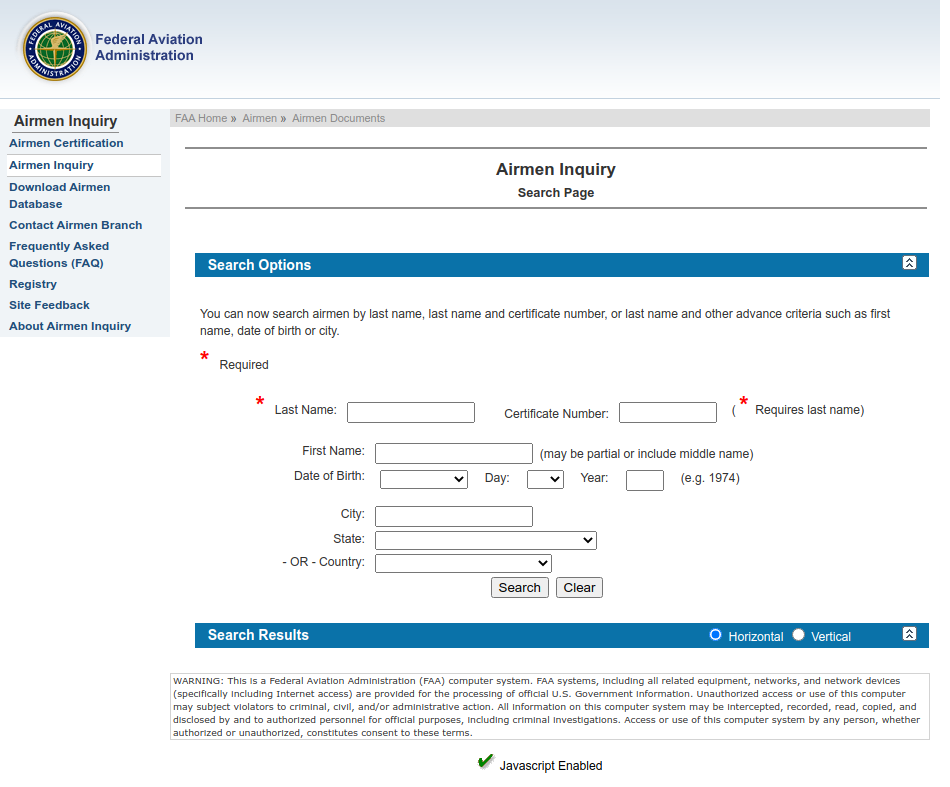This screenshot has height=787, width=950.
Task: Click the birth Year text box
Action: 644,480
